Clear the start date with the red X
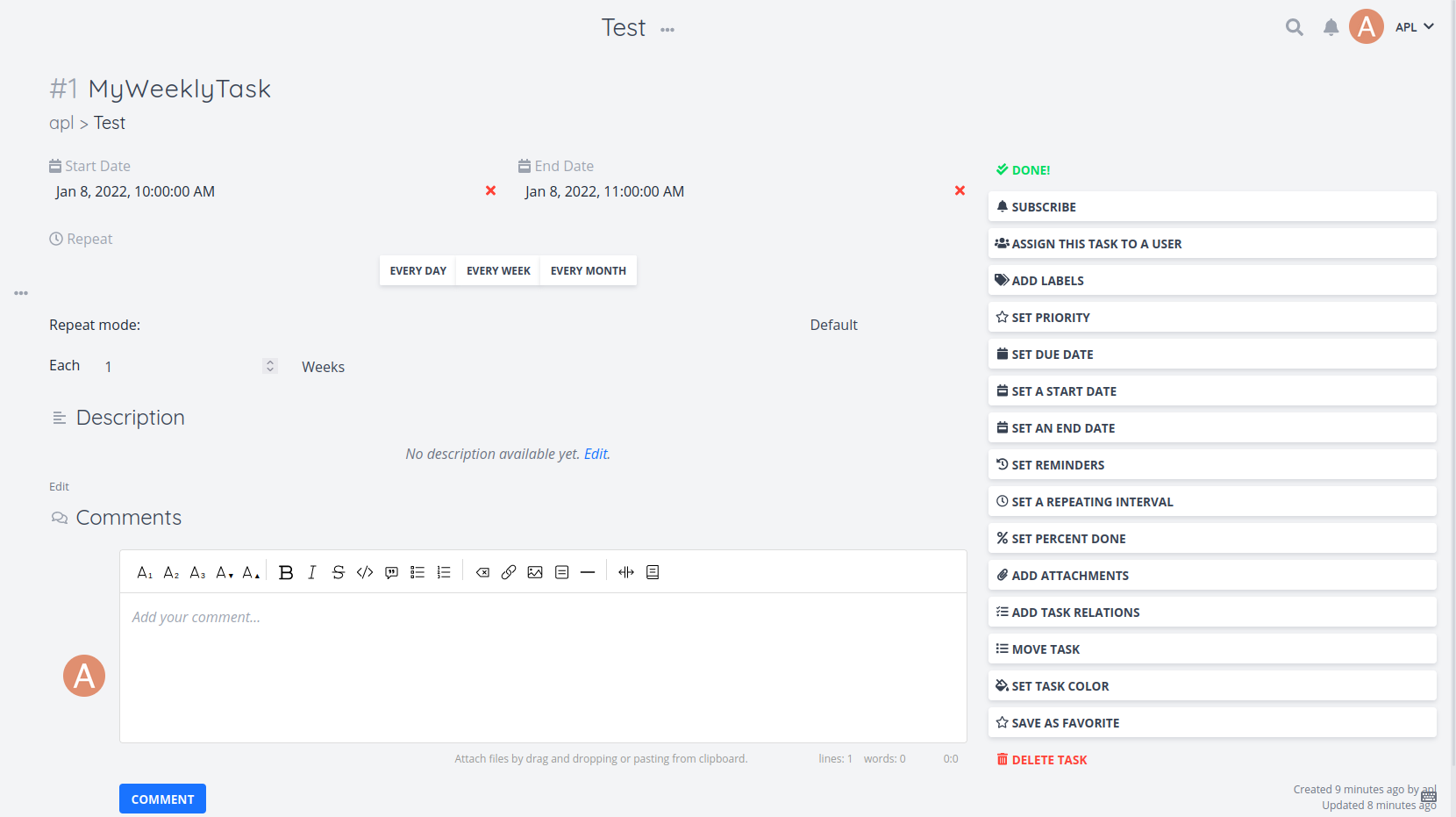This screenshot has height=817, width=1456. coord(490,190)
